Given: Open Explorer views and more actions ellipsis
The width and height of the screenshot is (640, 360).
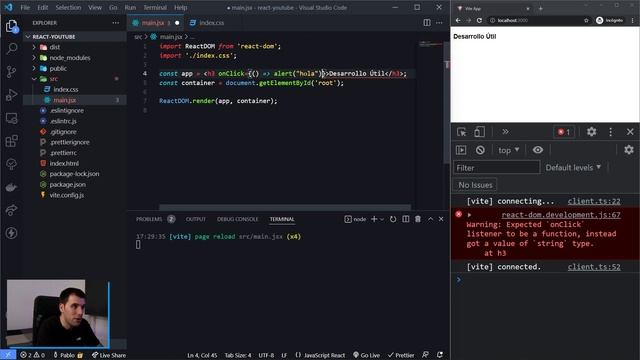Looking at the screenshot, I should [116, 23].
